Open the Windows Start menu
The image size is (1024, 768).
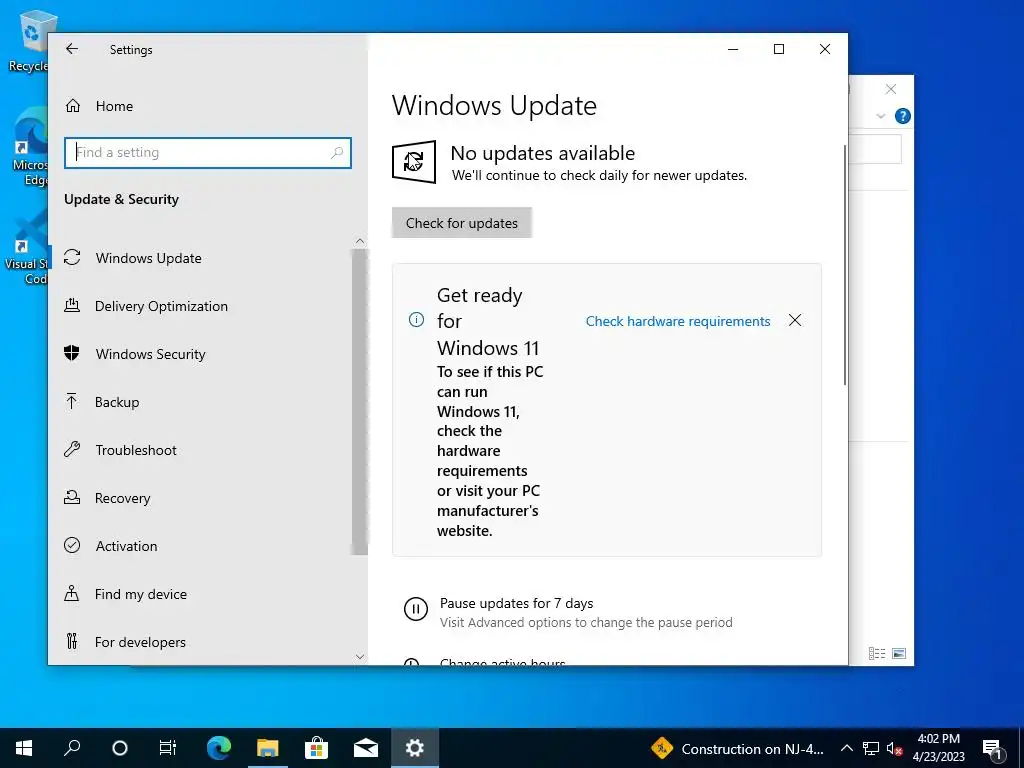[24, 748]
